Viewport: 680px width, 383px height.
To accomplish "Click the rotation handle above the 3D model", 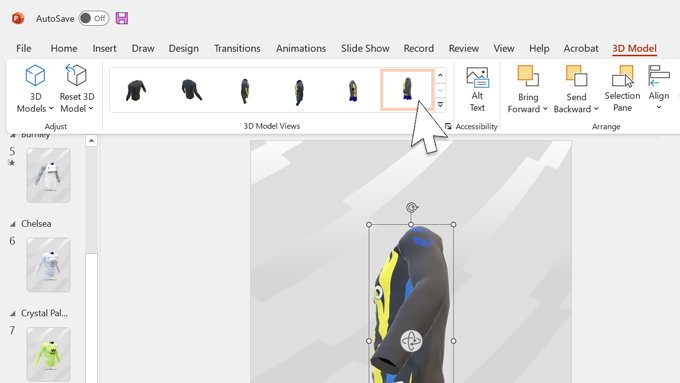I will (x=412, y=207).
